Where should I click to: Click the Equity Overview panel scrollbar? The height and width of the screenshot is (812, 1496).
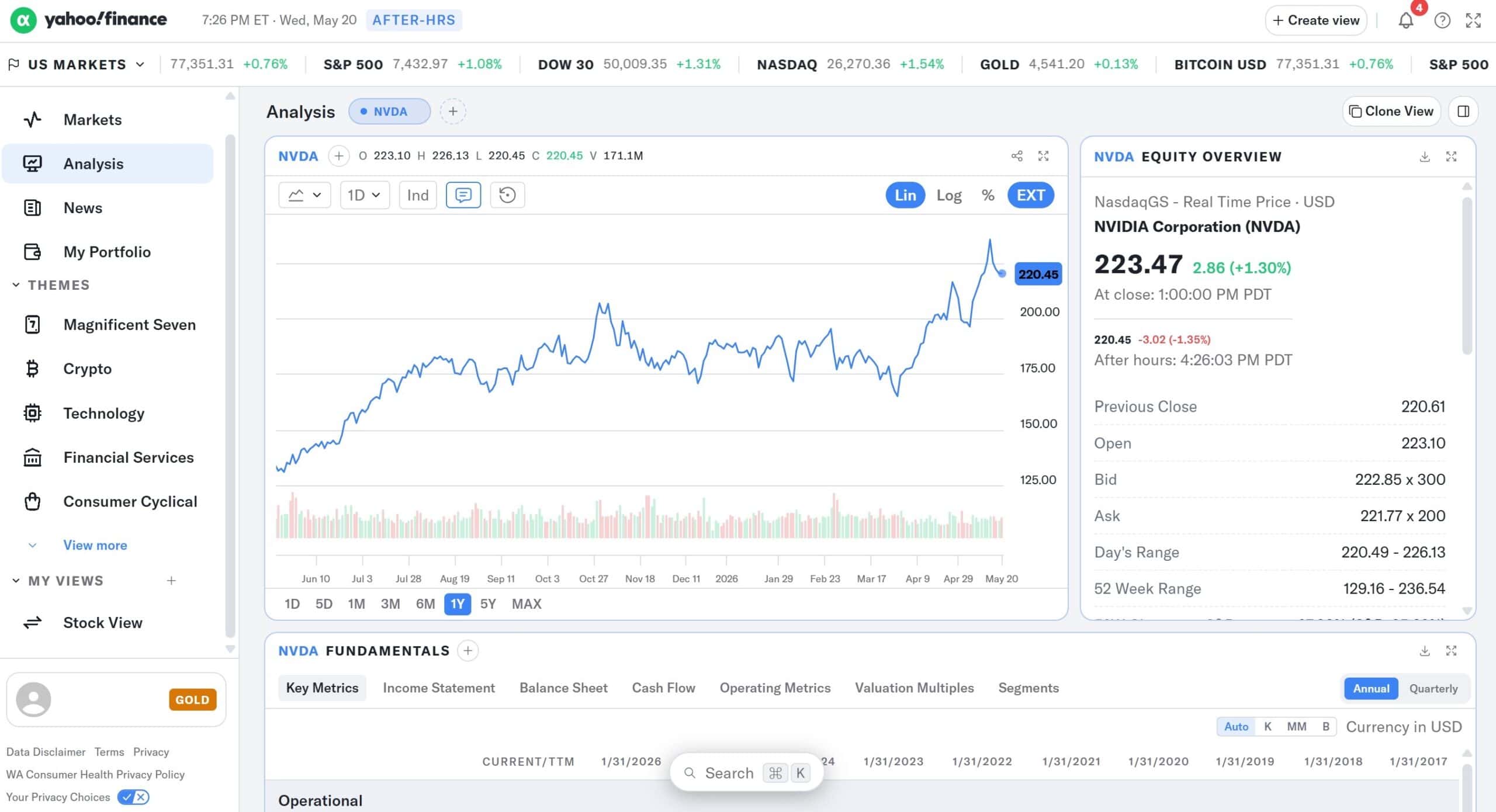coord(1467,276)
